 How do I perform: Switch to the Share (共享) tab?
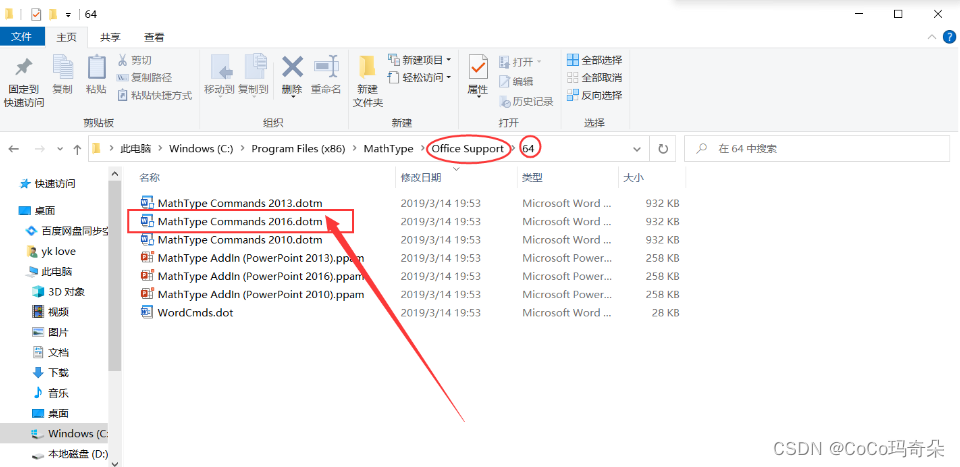tap(110, 37)
